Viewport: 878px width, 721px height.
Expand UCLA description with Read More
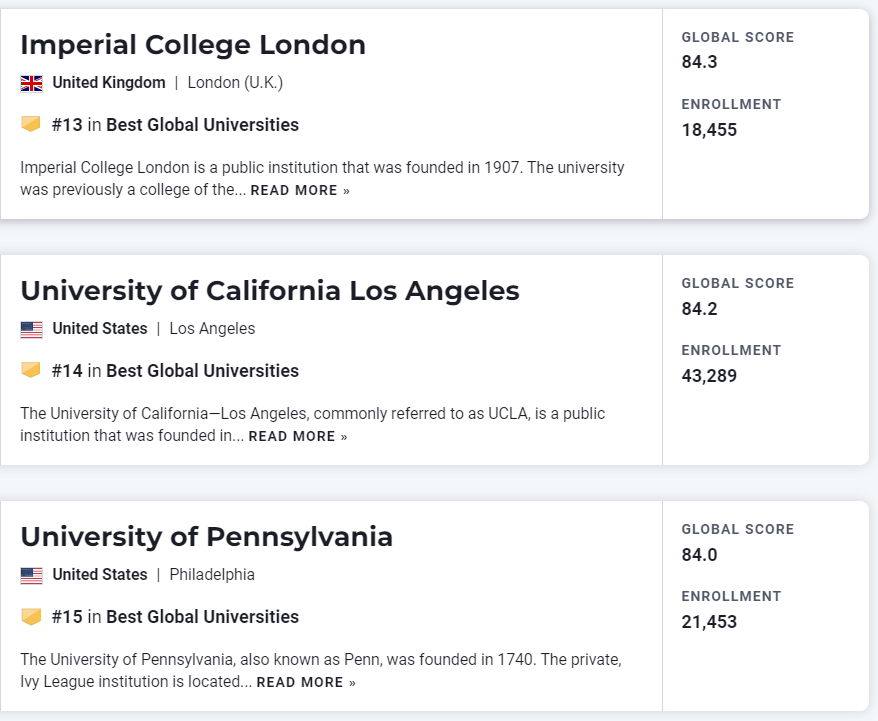pyautogui.click(x=298, y=436)
